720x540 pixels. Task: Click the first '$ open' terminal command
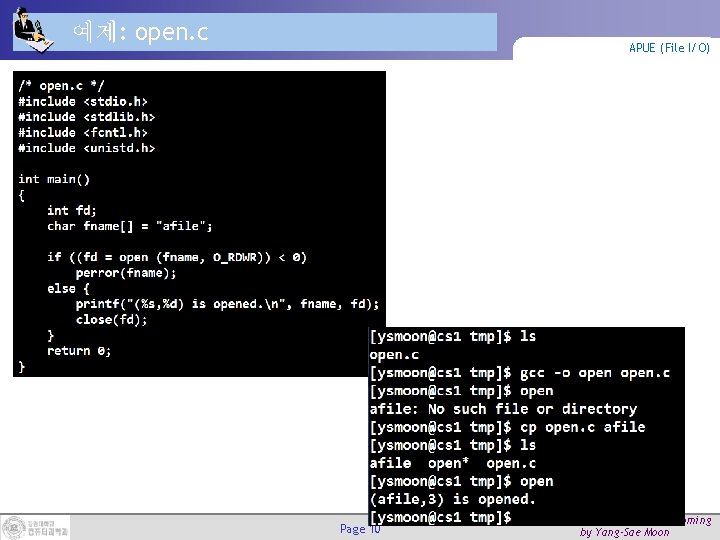click(x=461, y=391)
